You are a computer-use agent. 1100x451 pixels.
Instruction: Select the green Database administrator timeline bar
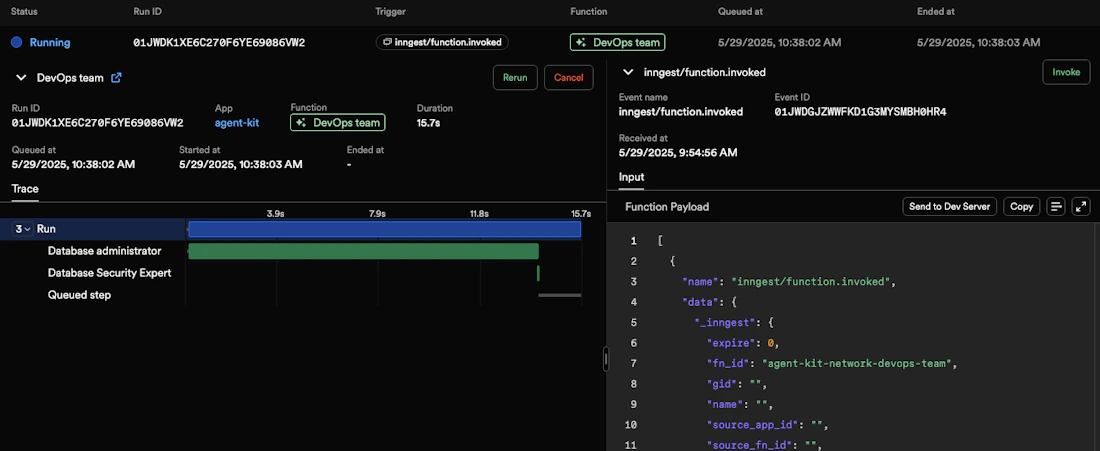click(363, 251)
